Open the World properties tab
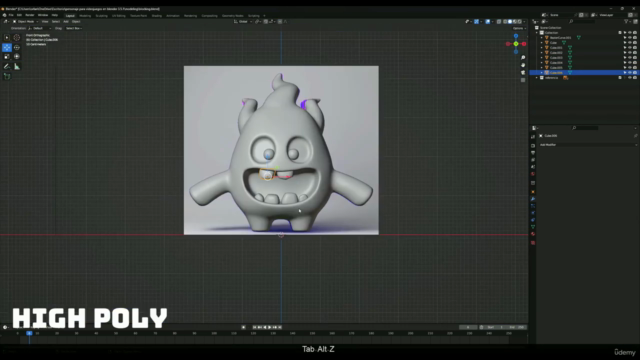 [533, 174]
